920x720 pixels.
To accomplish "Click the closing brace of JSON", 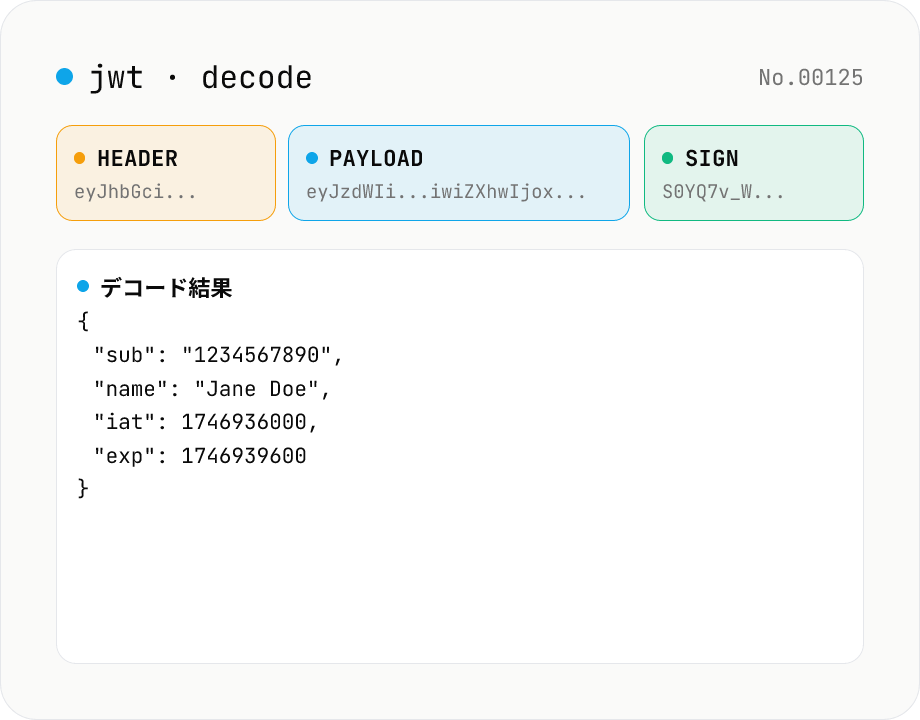I will pyautogui.click(x=83, y=488).
